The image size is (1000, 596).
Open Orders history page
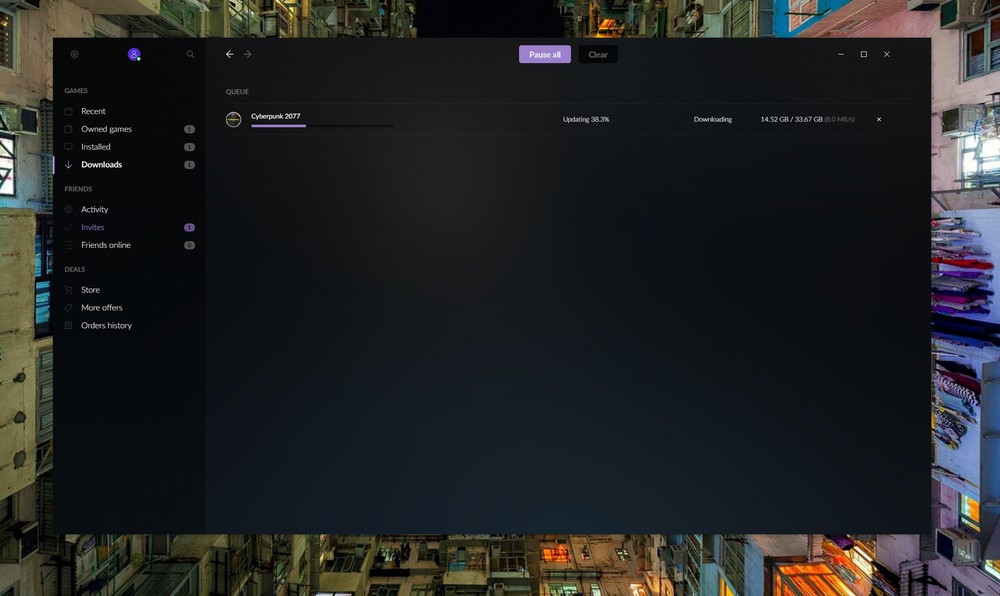click(106, 326)
